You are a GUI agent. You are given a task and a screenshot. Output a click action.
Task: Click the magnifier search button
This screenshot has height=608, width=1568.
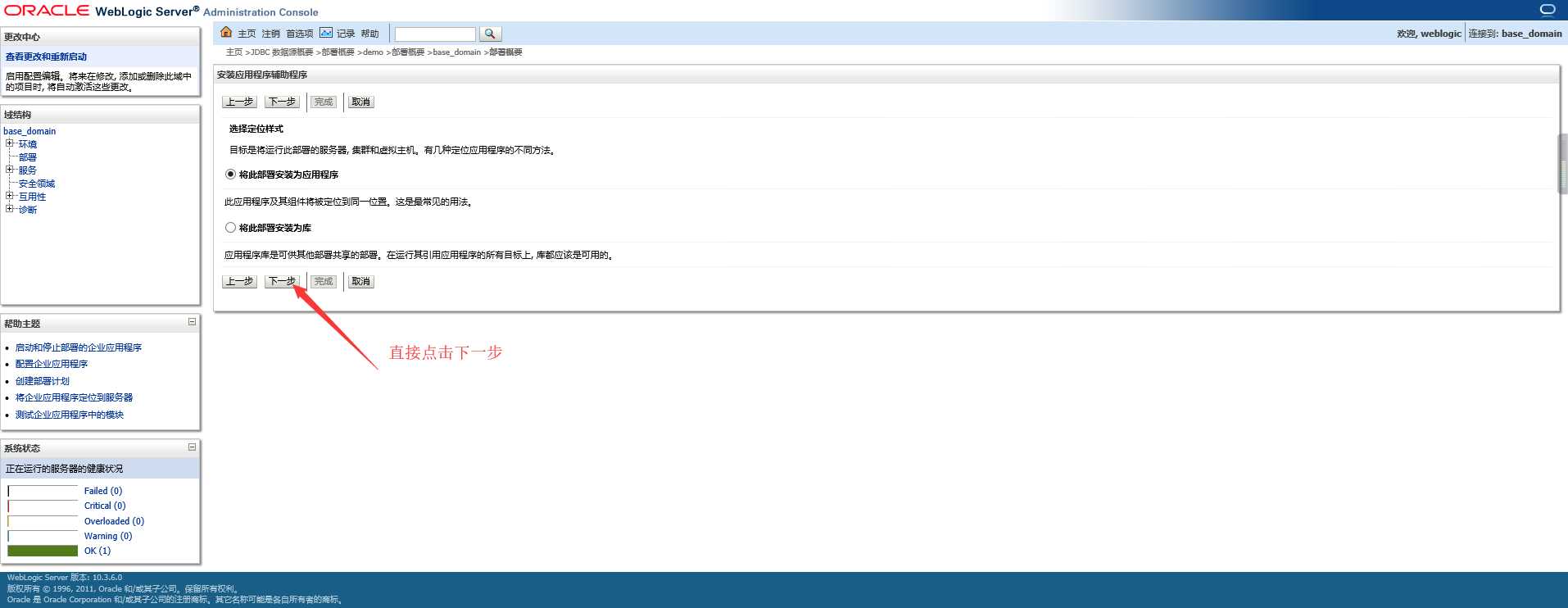pyautogui.click(x=490, y=34)
